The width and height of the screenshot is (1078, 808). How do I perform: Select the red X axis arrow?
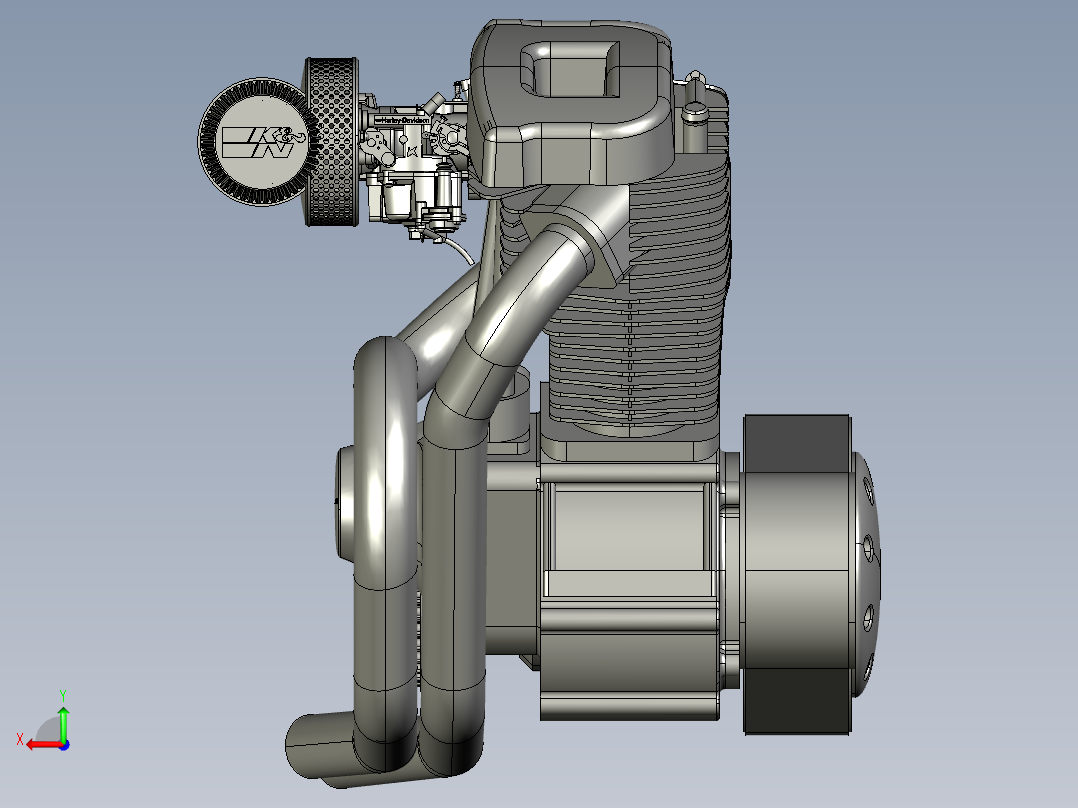click(x=45, y=745)
